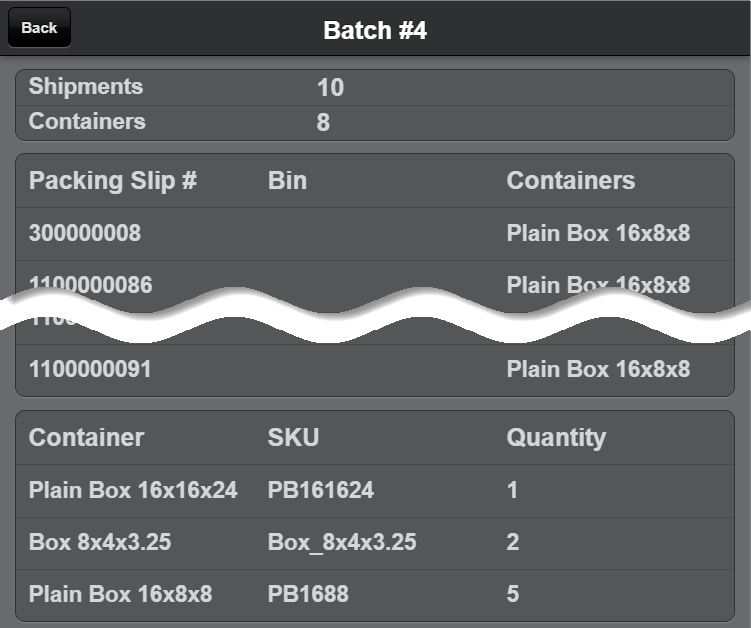Screen dimensions: 751x628
Task: Click SKU PB161624
Action: [x=321, y=490]
